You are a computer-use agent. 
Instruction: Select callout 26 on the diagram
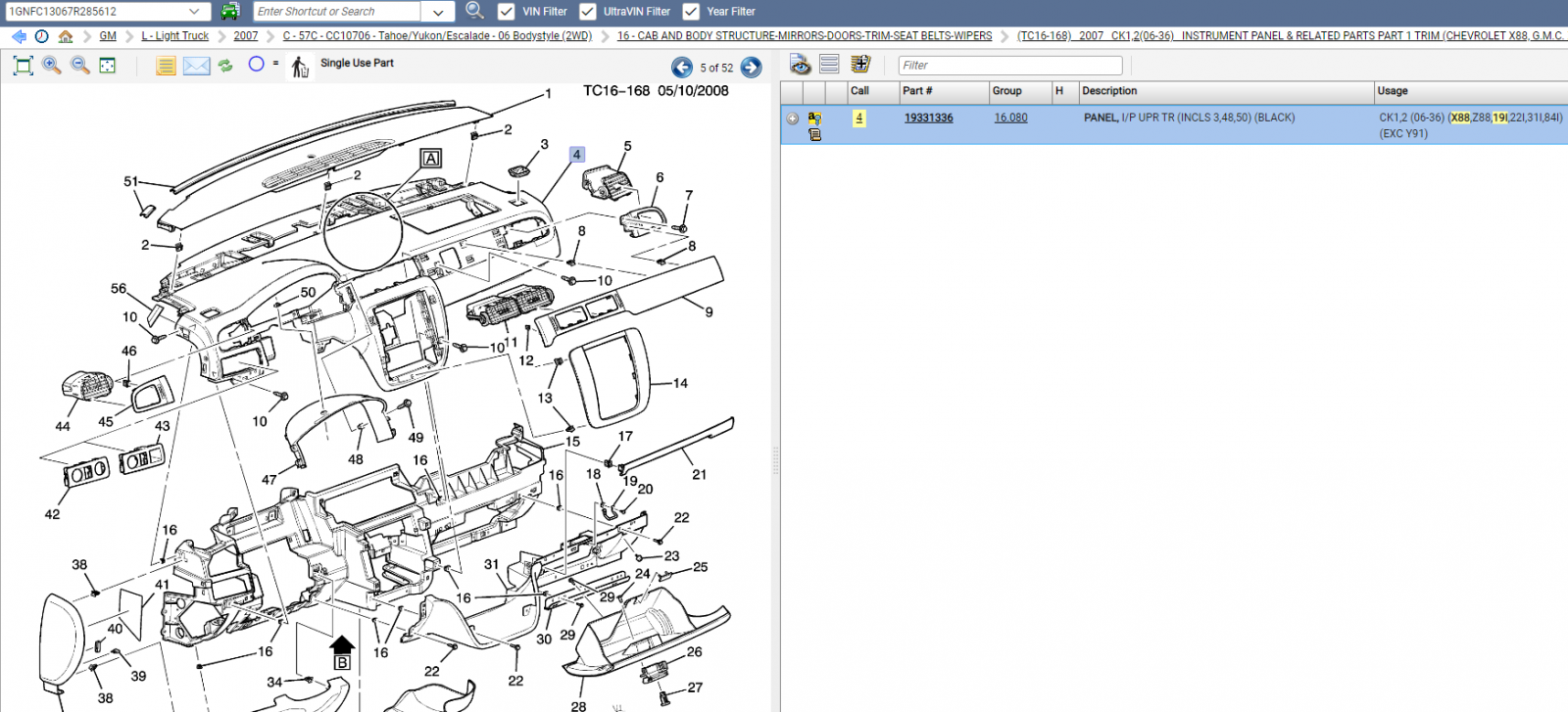coord(694,652)
